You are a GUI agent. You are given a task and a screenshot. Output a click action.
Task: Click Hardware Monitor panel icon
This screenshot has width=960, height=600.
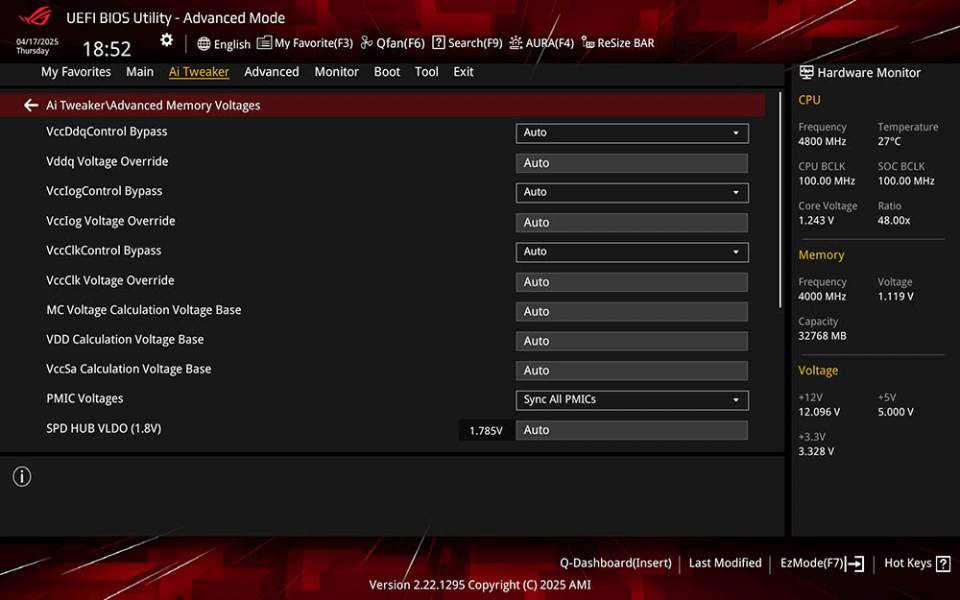point(806,72)
